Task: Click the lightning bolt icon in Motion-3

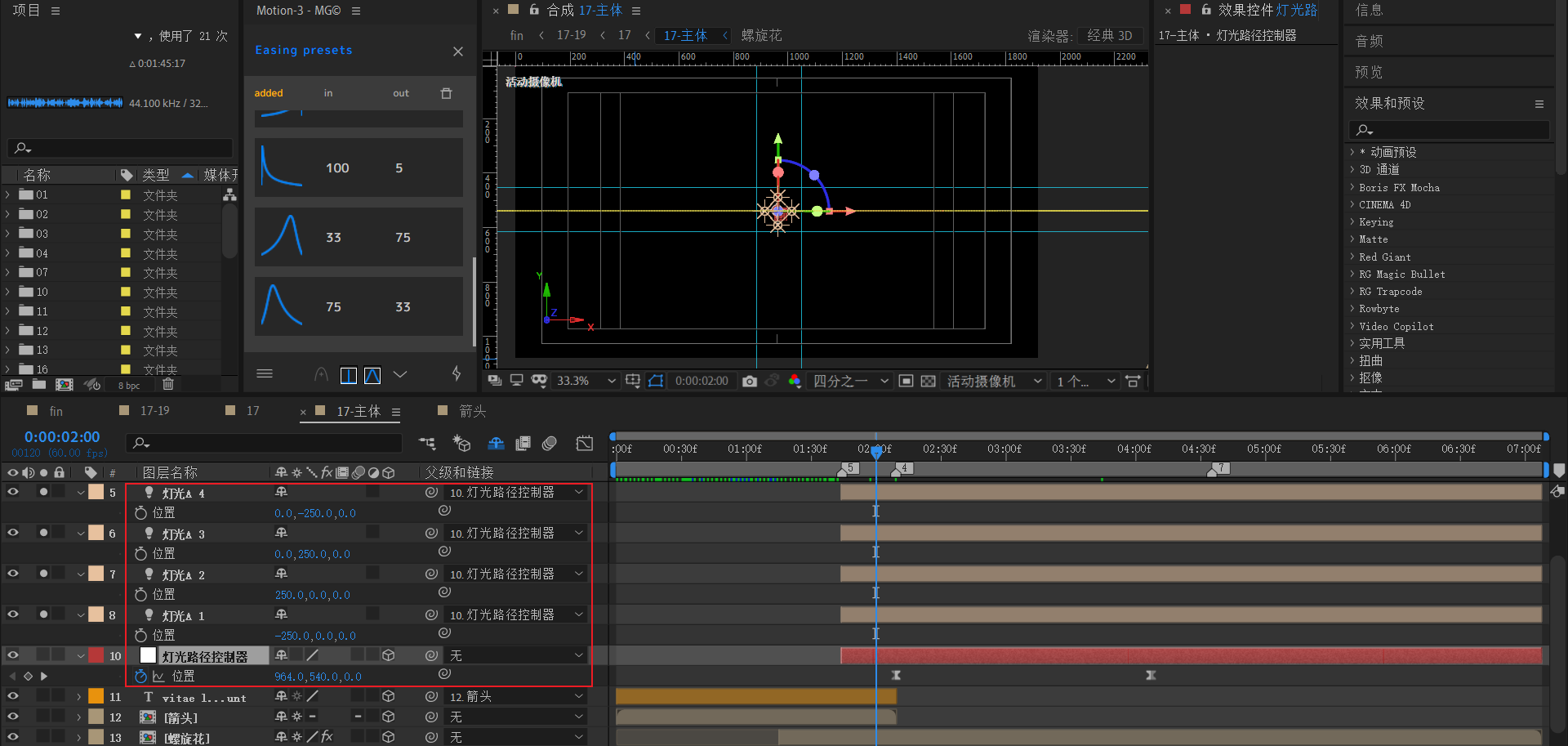Action: point(457,374)
